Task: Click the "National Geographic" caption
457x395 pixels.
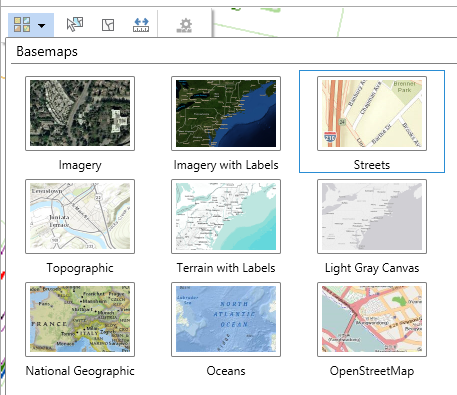Action: click(80, 371)
